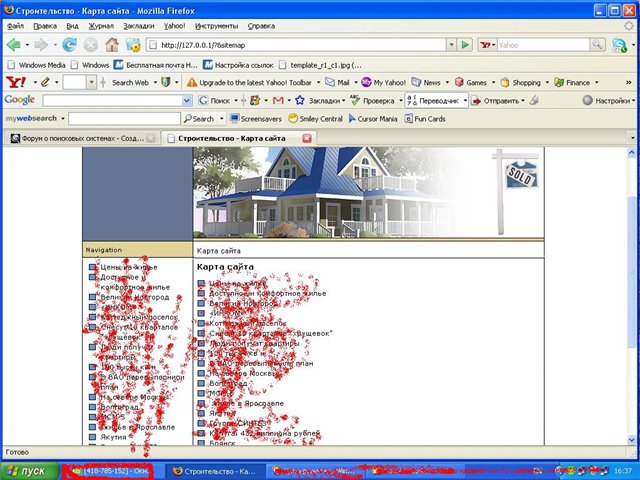The height and width of the screenshot is (480, 640).
Task: Switch to the Форум о поисковых системах tab
Action: pyautogui.click(x=82, y=138)
